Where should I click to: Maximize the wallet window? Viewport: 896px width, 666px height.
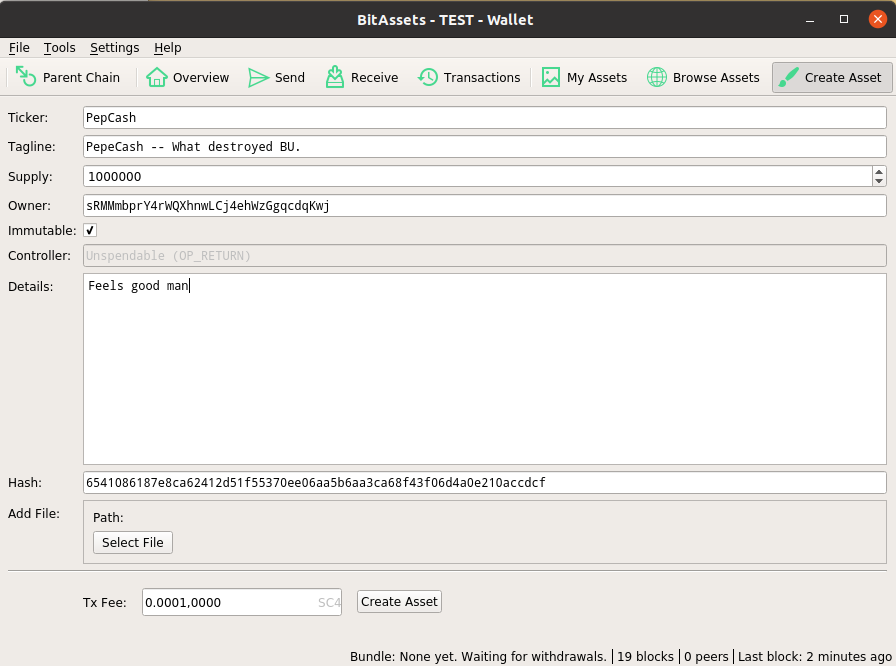click(843, 19)
